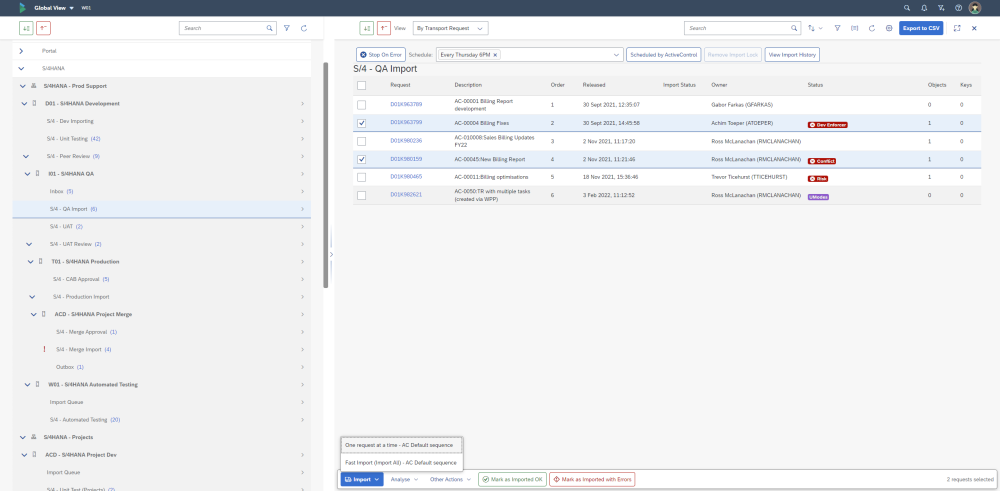Screen dimensions: 1000x491
Task: Refresh the left tree panel
Action: [303, 28]
